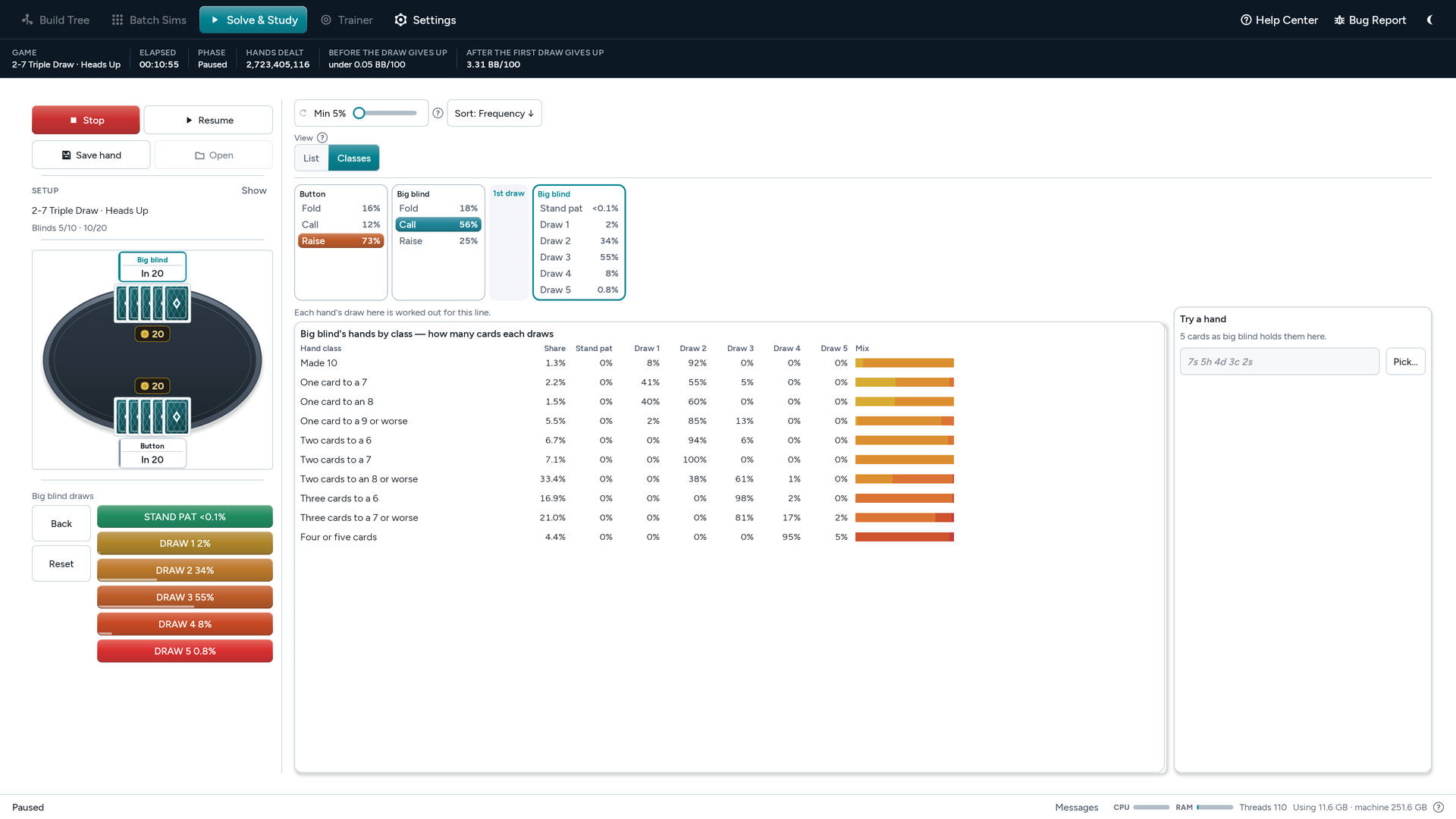The width and height of the screenshot is (1456, 819).
Task: Choose STAND PAT <0.1% action
Action: pos(185,516)
